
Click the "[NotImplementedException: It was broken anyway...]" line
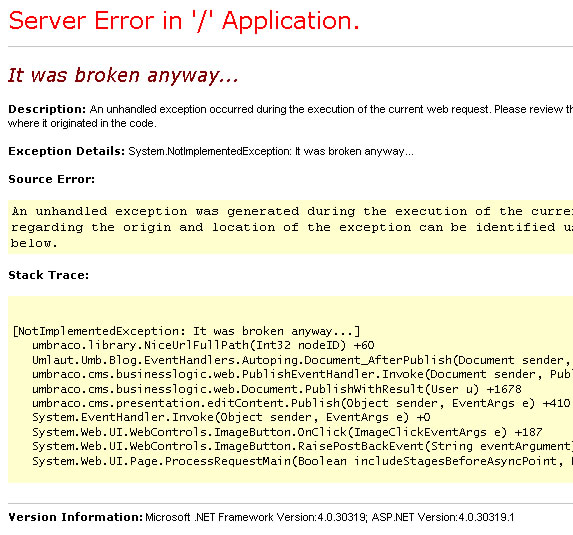coord(186,331)
